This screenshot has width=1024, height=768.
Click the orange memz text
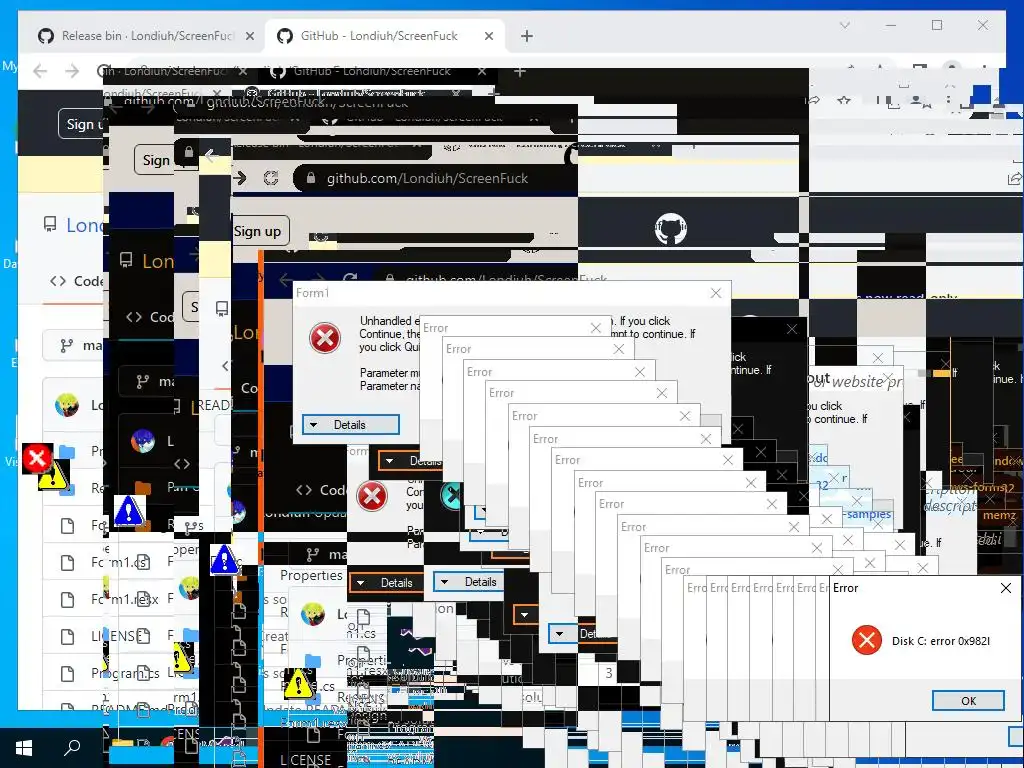point(999,515)
